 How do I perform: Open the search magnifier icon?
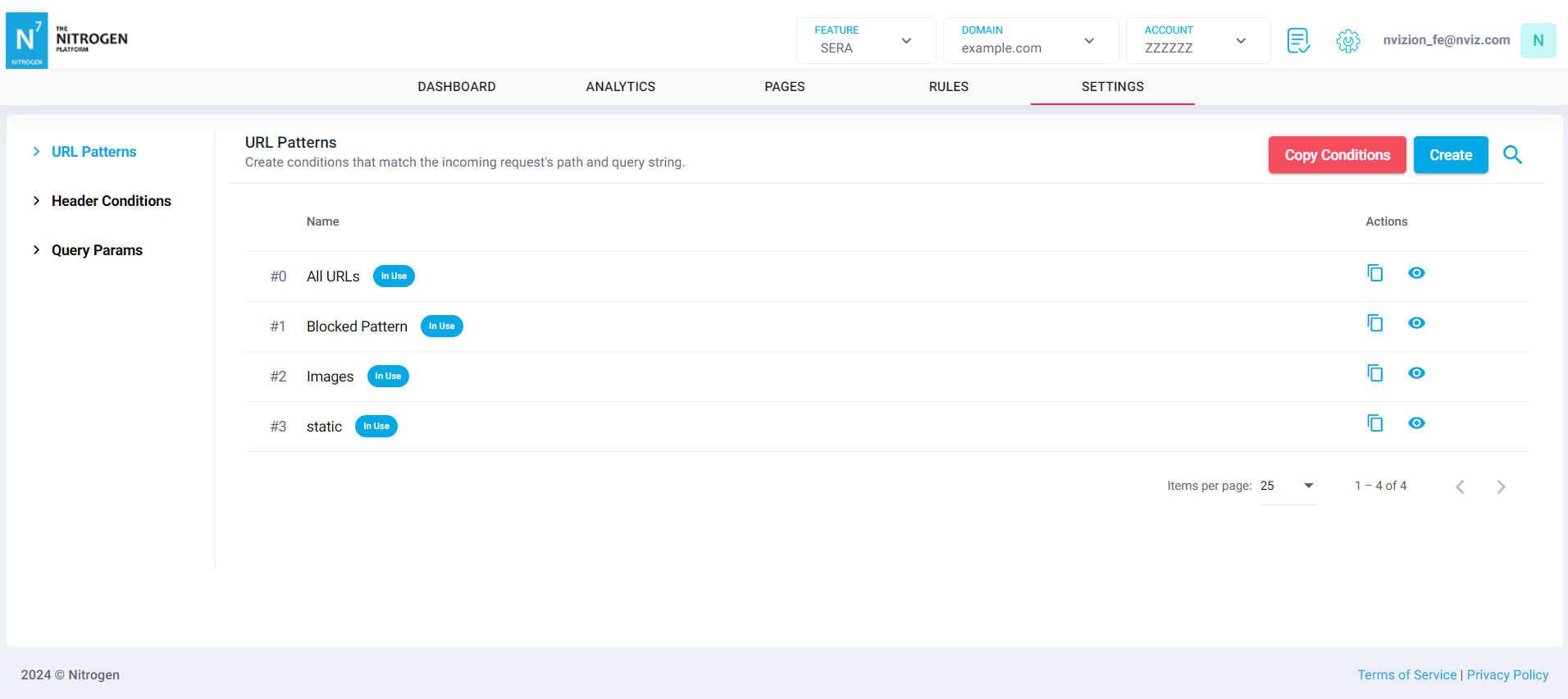click(x=1512, y=155)
